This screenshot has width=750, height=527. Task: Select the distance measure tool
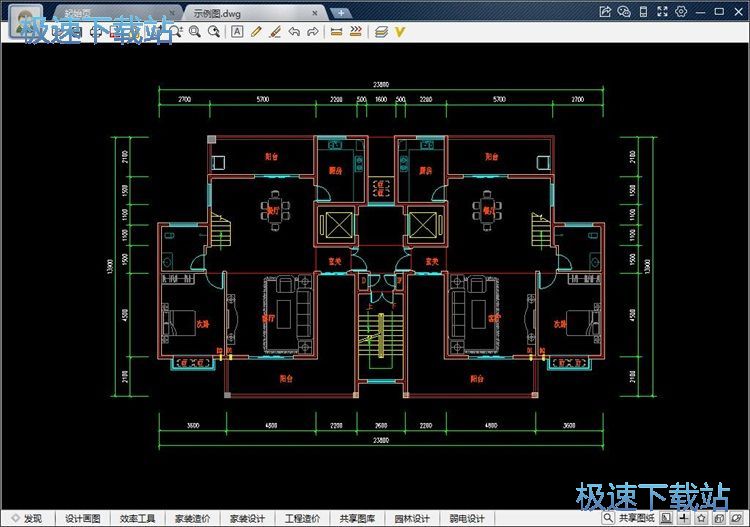[x=336, y=32]
